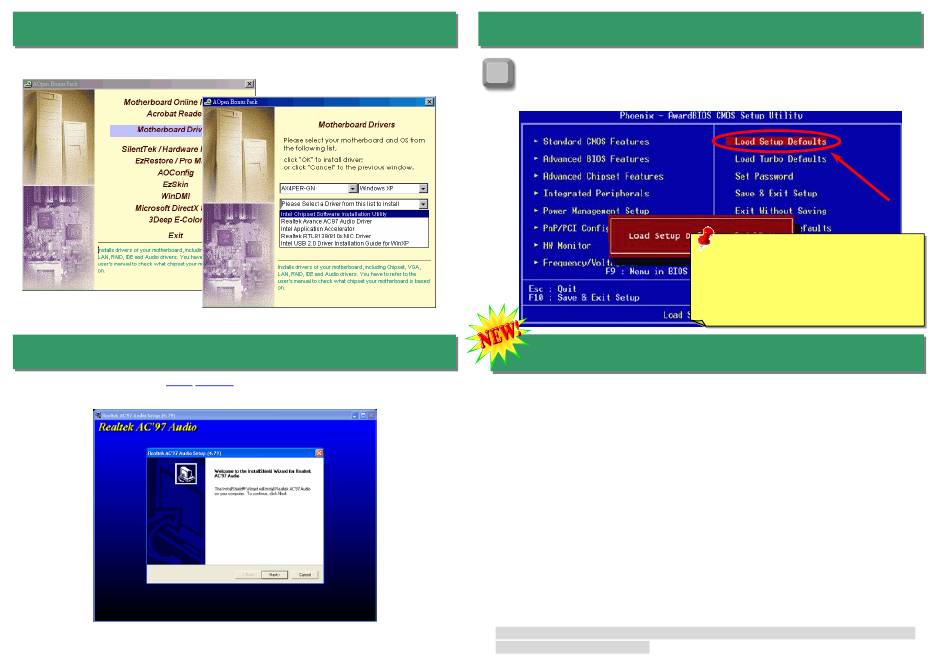This screenshot has width=950, height=659.
Task: Expand the 'Please Select a Driver' dropdown
Action: tap(423, 204)
